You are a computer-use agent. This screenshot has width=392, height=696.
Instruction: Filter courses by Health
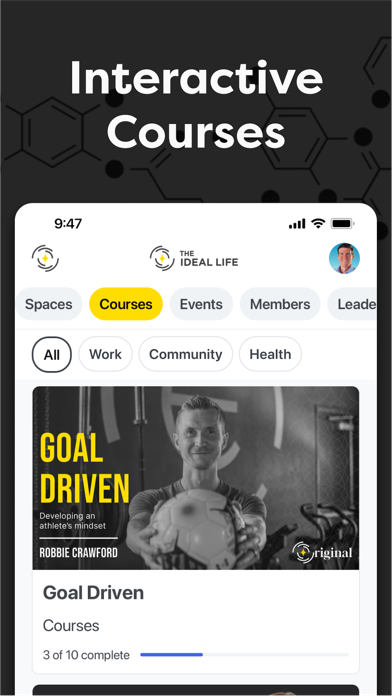[x=270, y=354]
